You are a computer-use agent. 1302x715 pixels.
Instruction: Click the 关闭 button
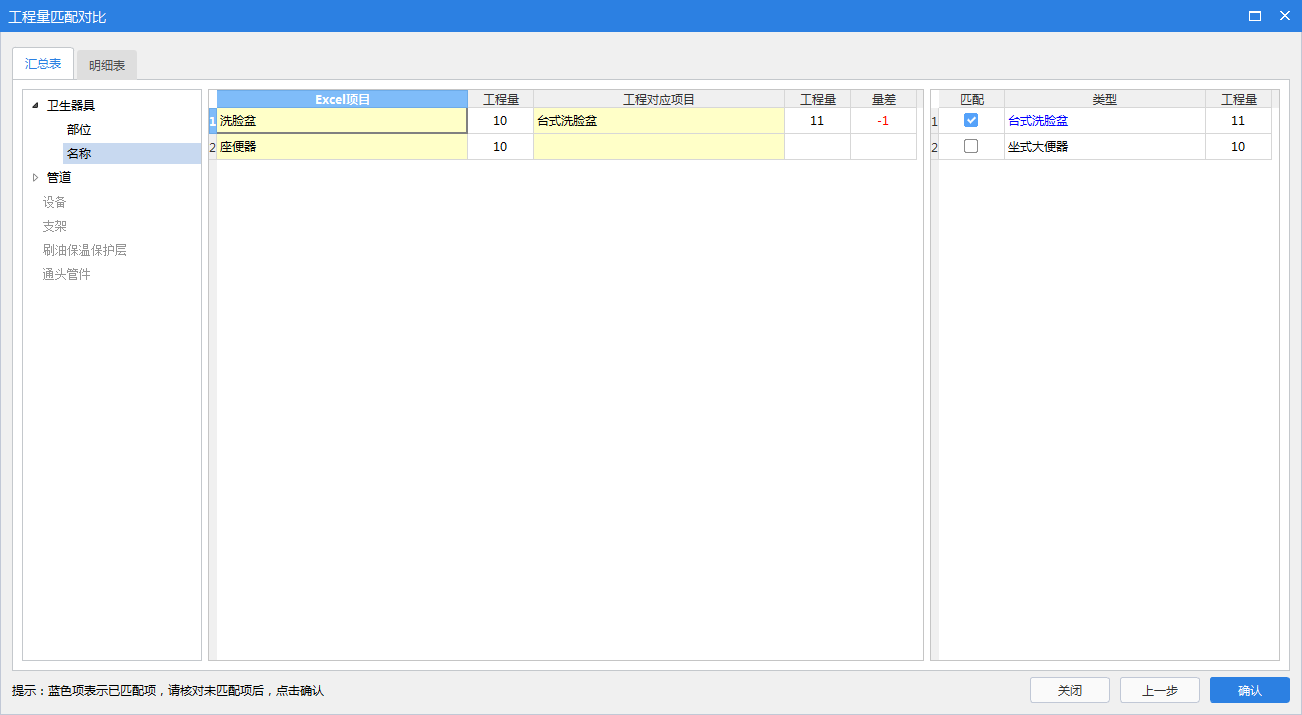(x=1069, y=690)
